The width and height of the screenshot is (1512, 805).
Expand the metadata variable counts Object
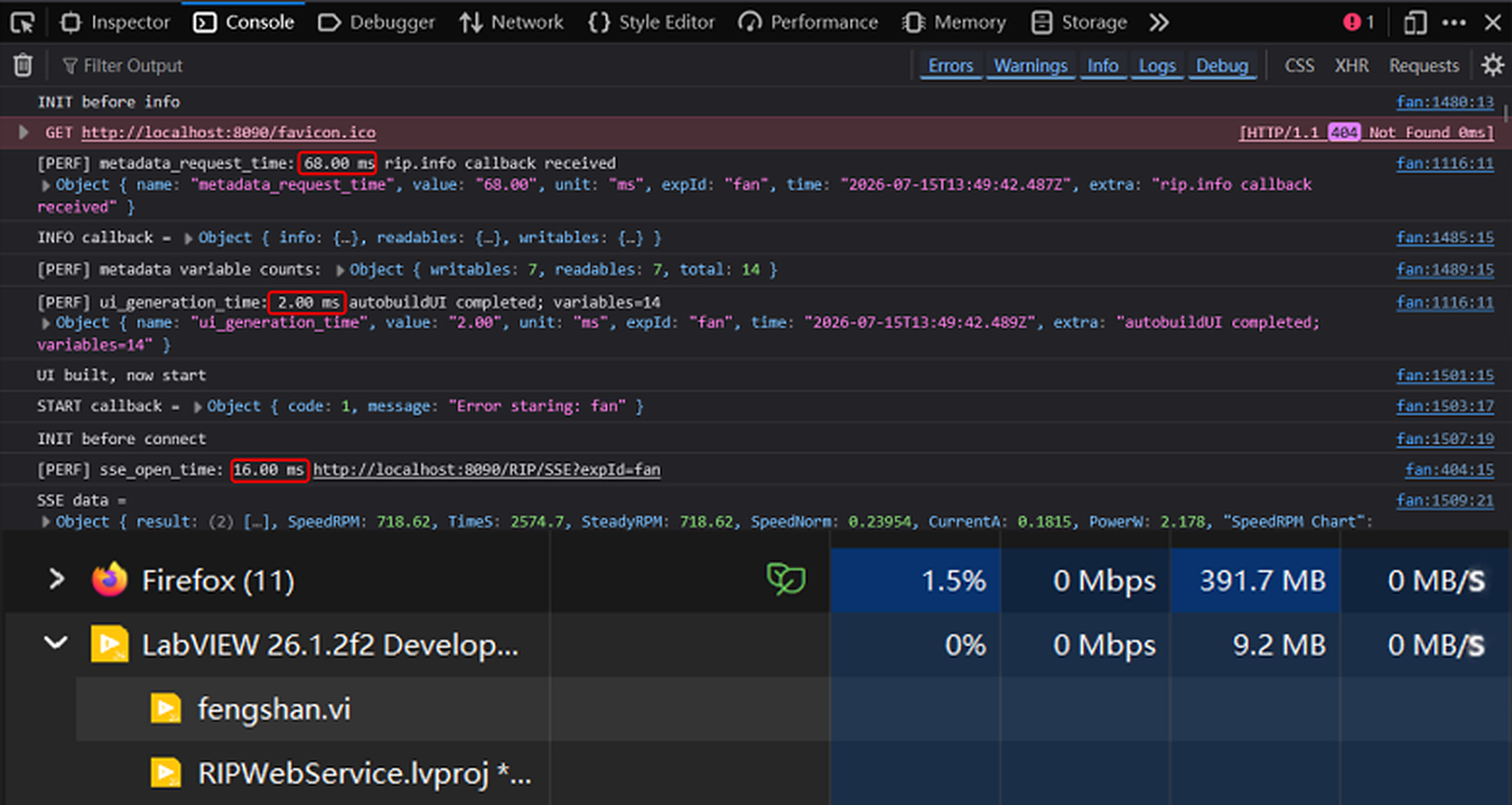tap(340, 271)
